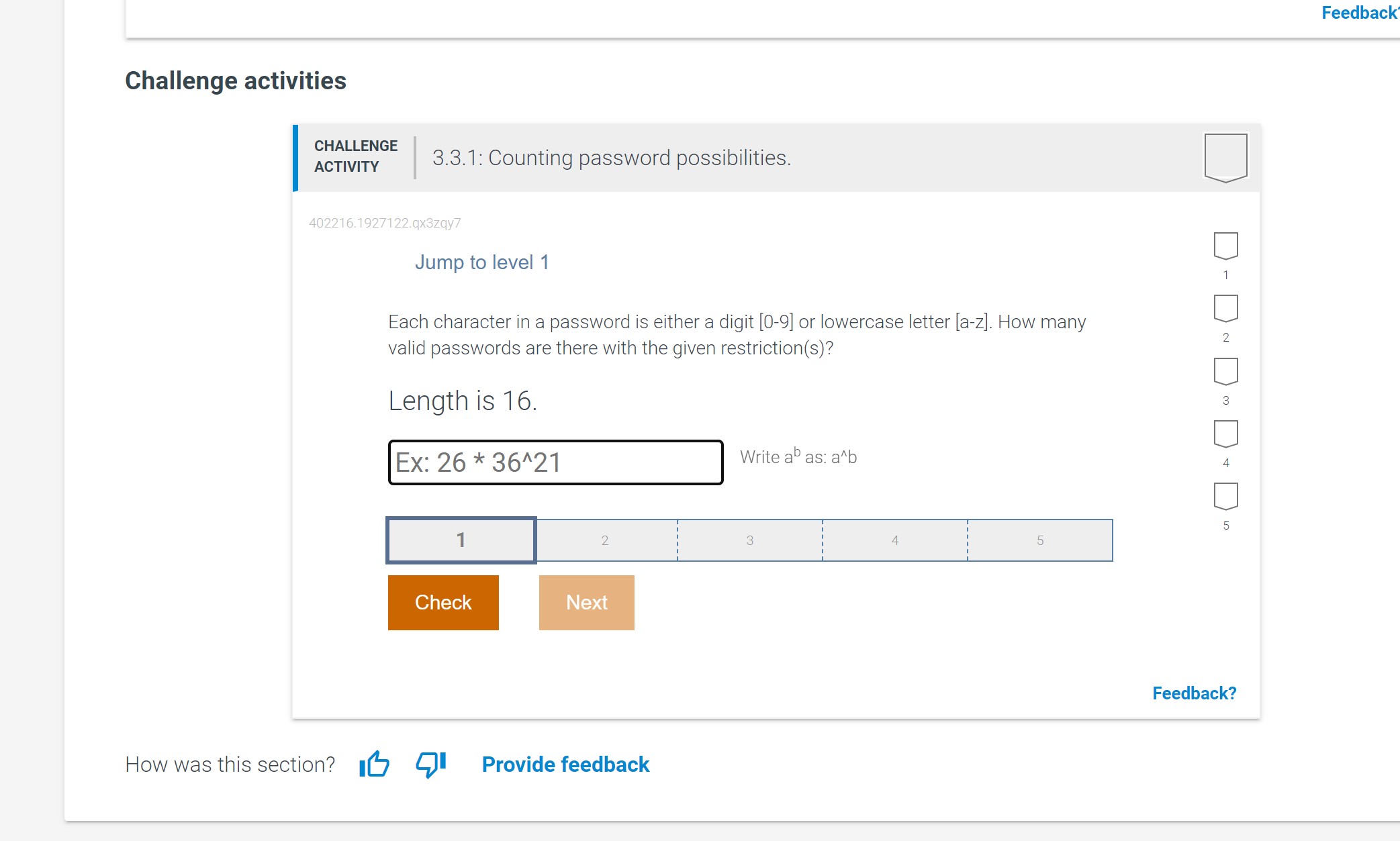1400x841 pixels.
Task: Select segment 1 in the progress bar
Action: [460, 540]
